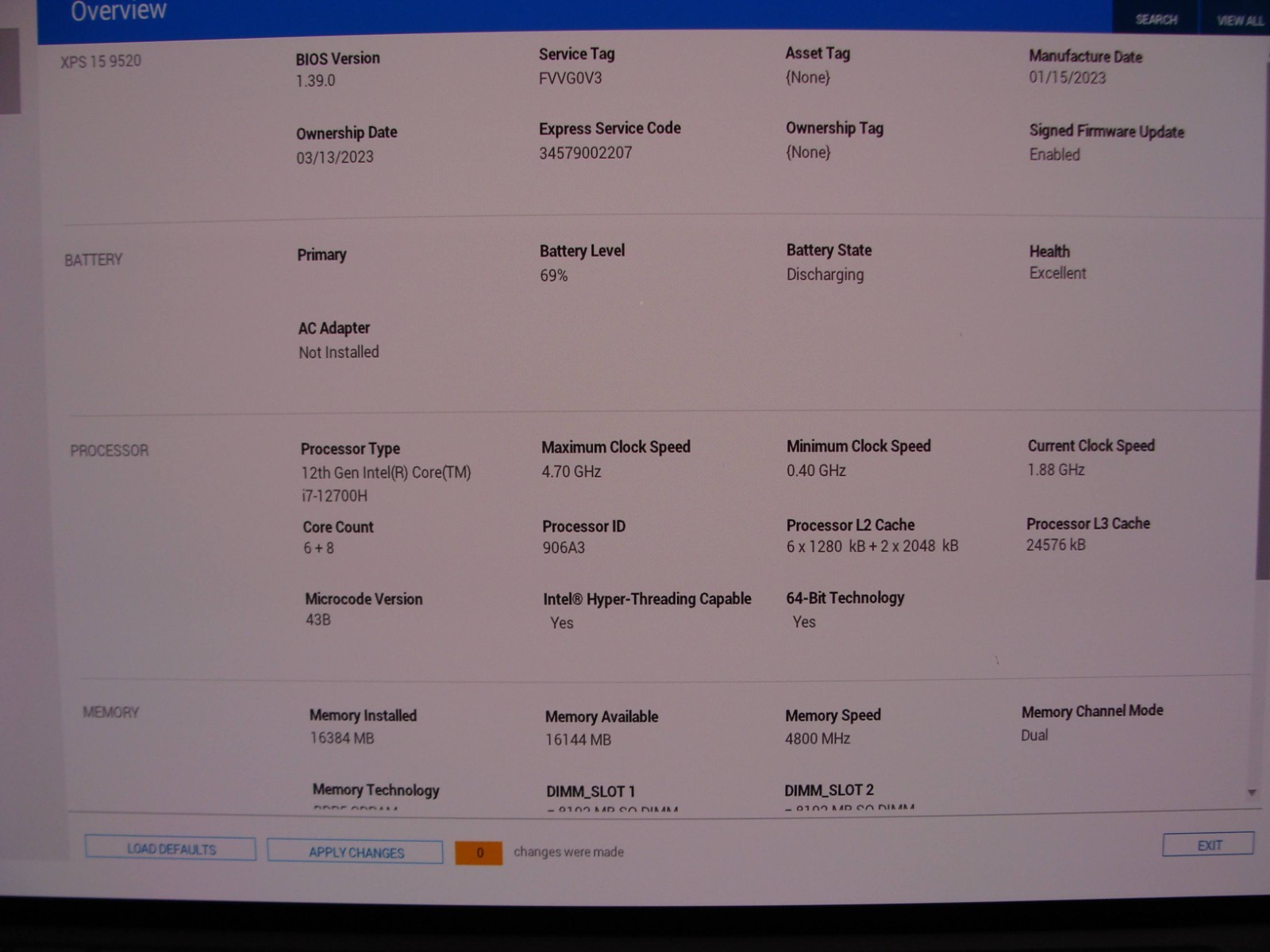Click the orange changes counter box
Viewport: 1270px width, 952px height.
coord(479,853)
